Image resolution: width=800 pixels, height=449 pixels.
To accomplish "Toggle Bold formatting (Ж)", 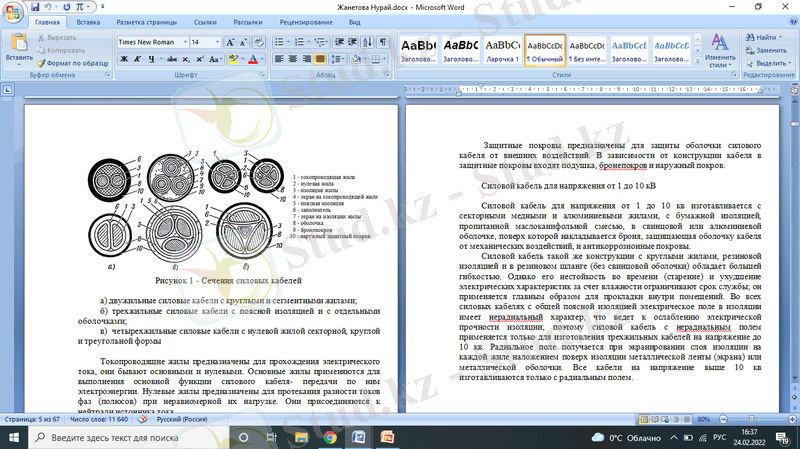I will coord(123,59).
